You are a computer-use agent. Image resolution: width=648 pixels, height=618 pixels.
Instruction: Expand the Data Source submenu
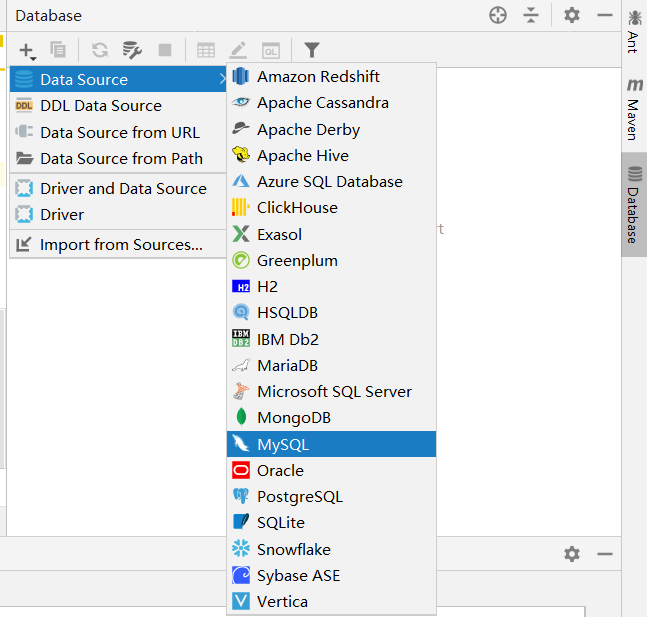pyautogui.click(x=118, y=79)
